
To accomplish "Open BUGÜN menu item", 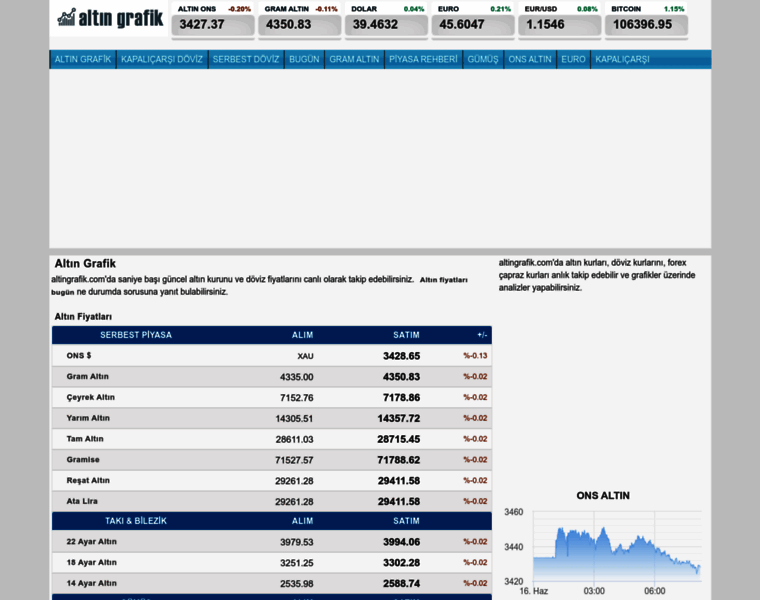I will pyautogui.click(x=304, y=59).
